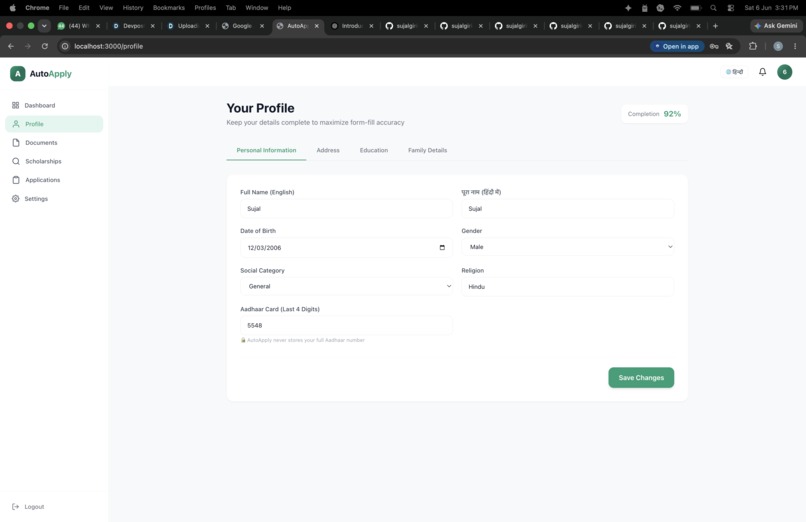The width and height of the screenshot is (806, 522).
Task: Click the Religion input field
Action: pyautogui.click(x=567, y=287)
